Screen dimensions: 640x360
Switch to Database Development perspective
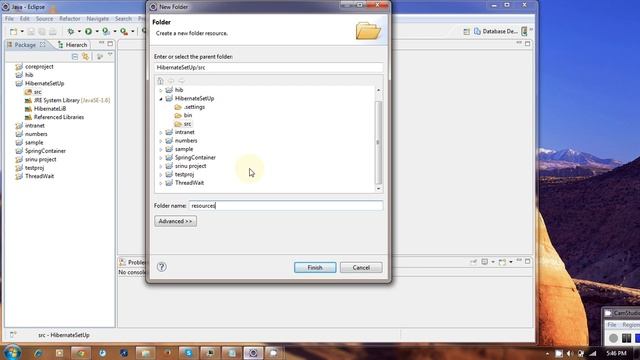[x=496, y=31]
